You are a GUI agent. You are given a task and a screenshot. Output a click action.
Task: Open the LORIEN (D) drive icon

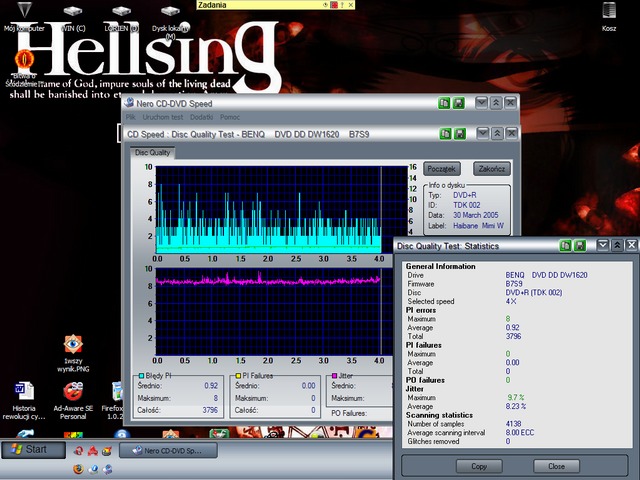pos(122,16)
